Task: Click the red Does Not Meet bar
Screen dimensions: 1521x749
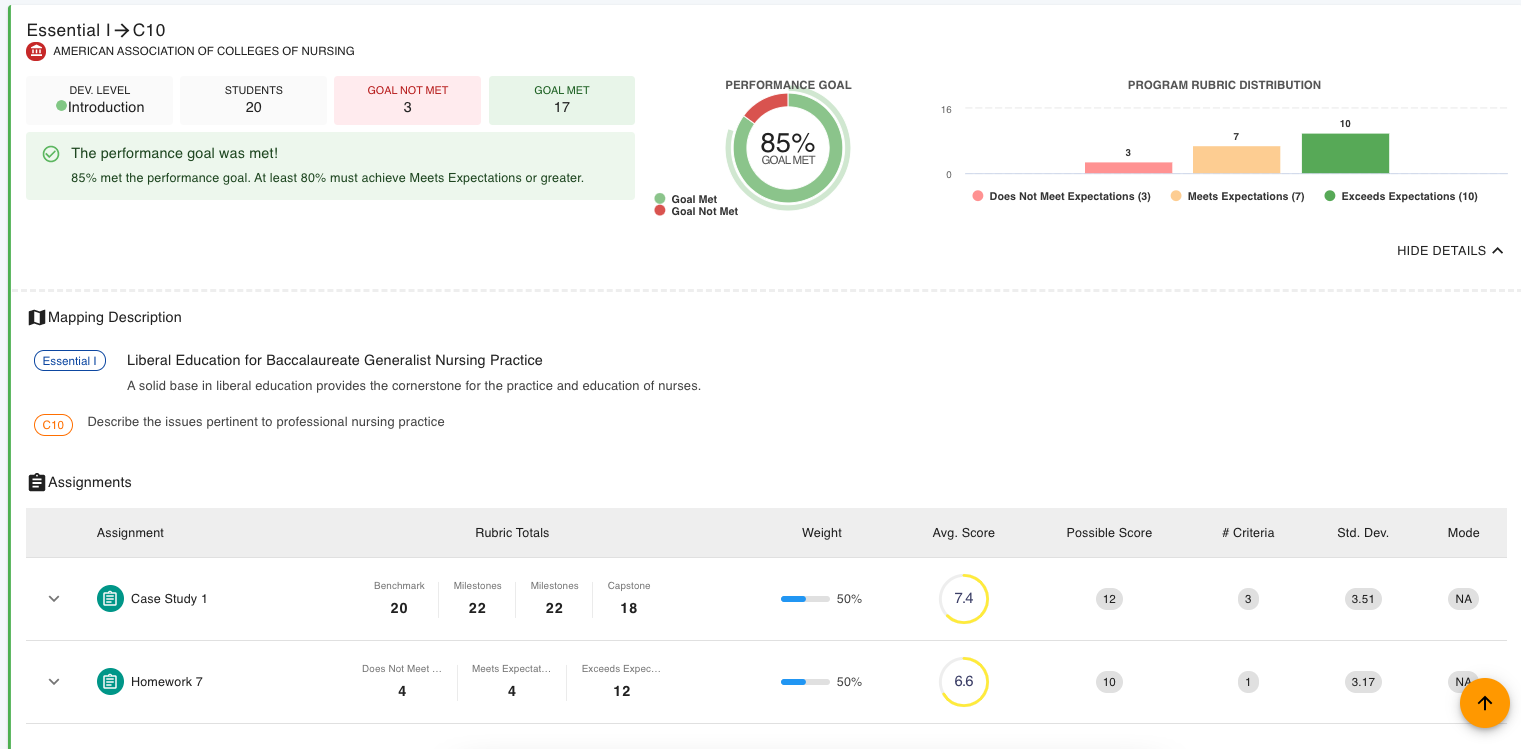Action: click(x=1128, y=168)
